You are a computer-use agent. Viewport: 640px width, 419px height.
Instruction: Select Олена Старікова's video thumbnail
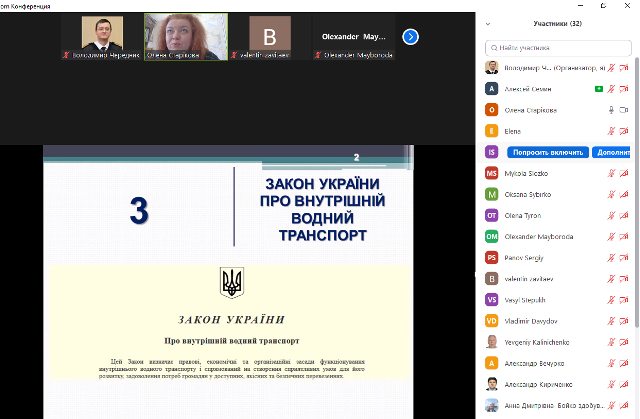185,37
